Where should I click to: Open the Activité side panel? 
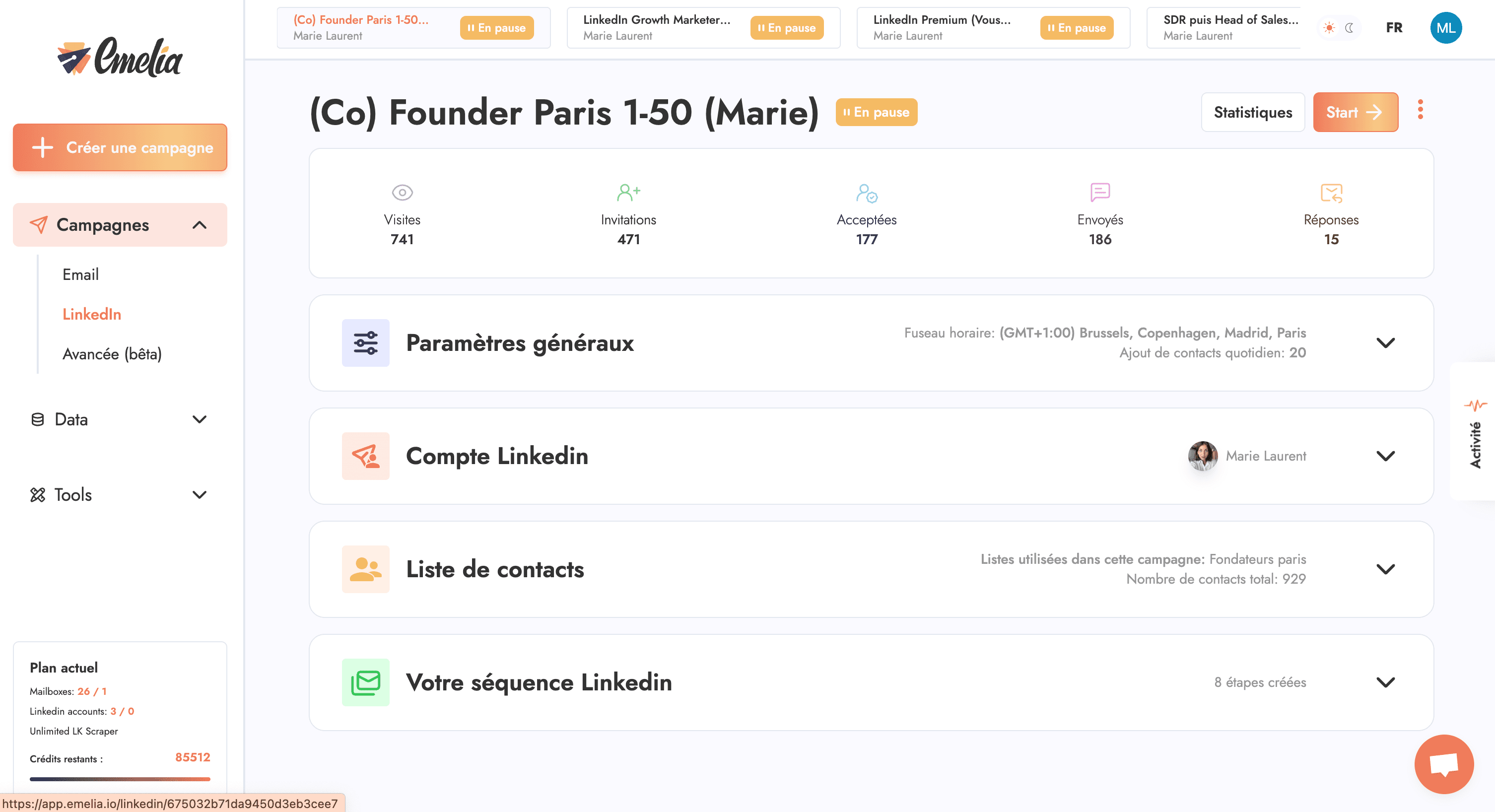pyautogui.click(x=1474, y=432)
